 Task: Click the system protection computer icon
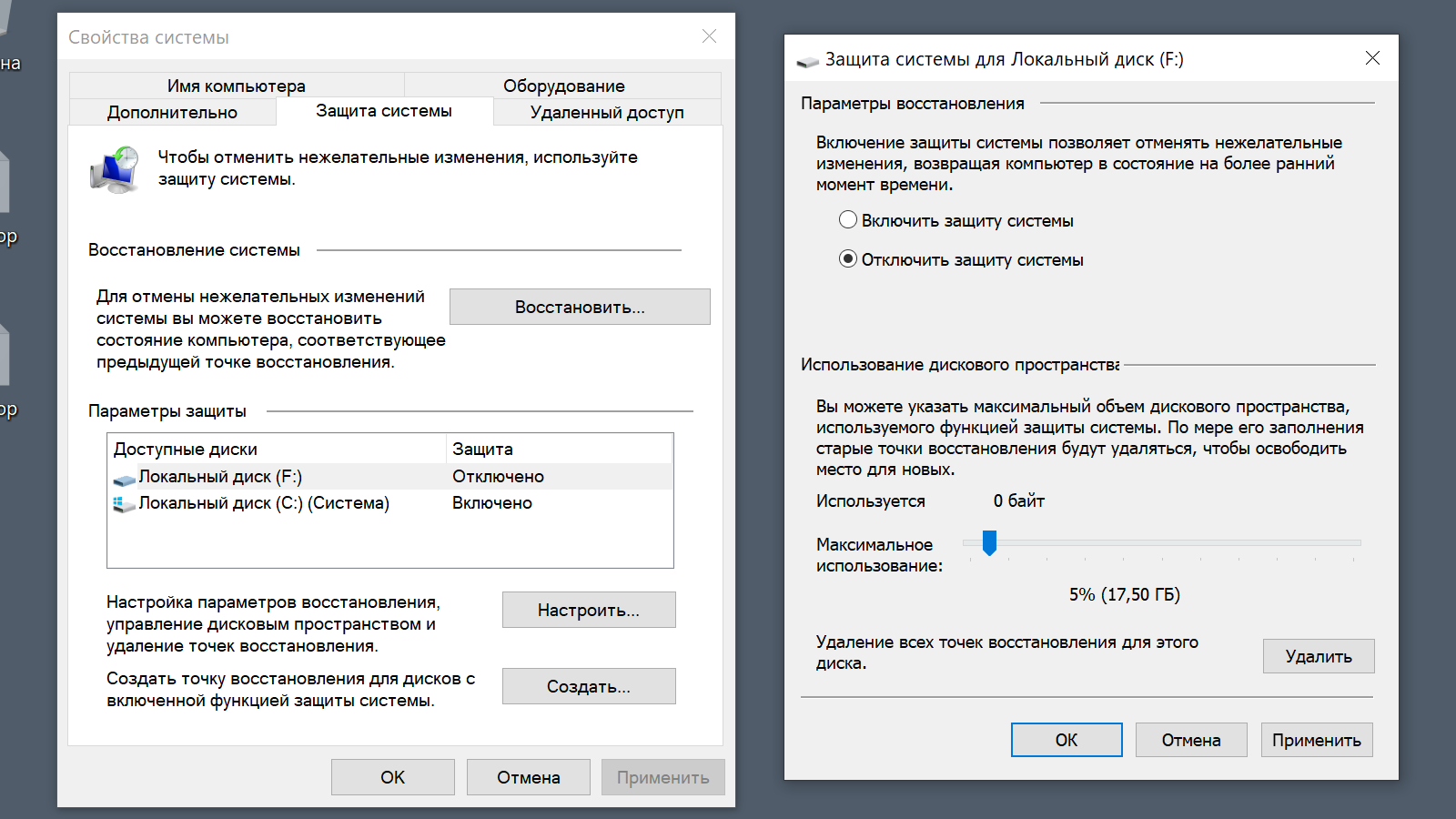[115, 169]
